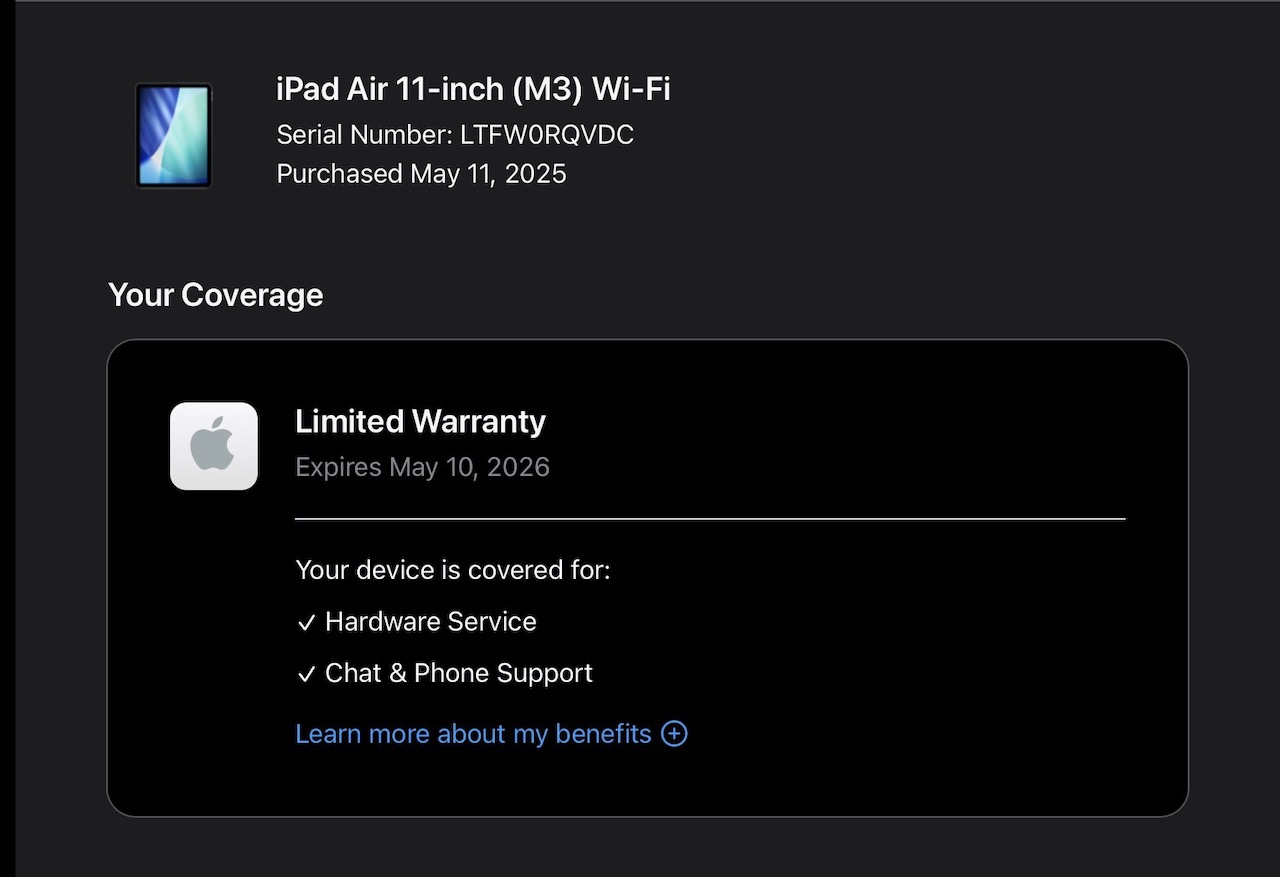Click the checkmark next to Chat & Phone Support
Image resolution: width=1280 pixels, height=877 pixels.
[306, 675]
